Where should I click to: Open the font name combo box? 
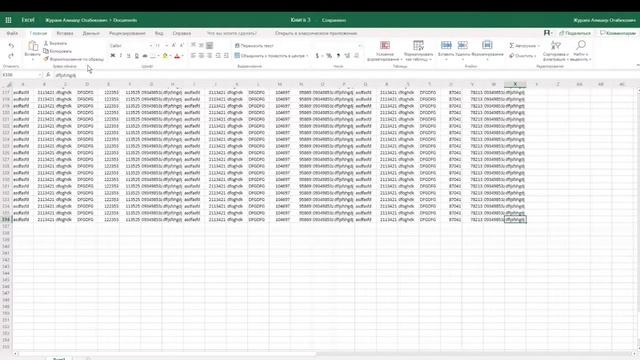(131, 46)
